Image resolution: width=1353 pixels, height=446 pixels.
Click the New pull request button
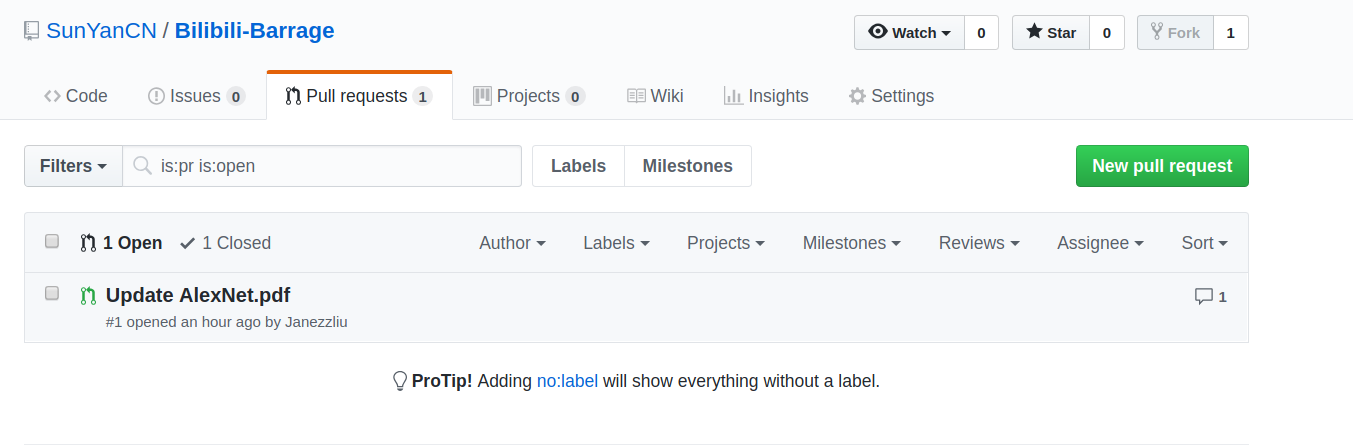1162,166
